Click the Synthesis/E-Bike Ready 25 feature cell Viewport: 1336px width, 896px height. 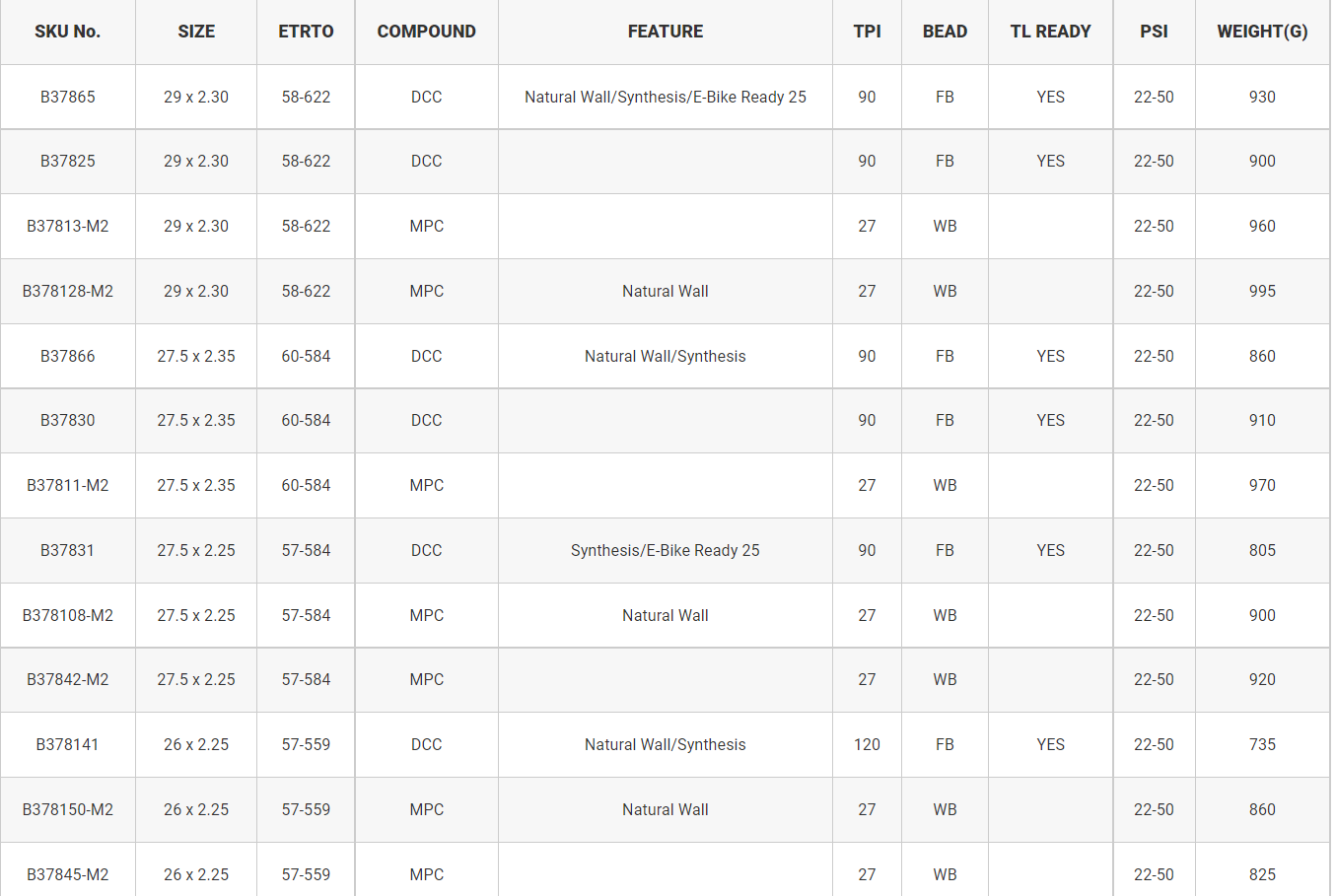pyautogui.click(x=666, y=550)
